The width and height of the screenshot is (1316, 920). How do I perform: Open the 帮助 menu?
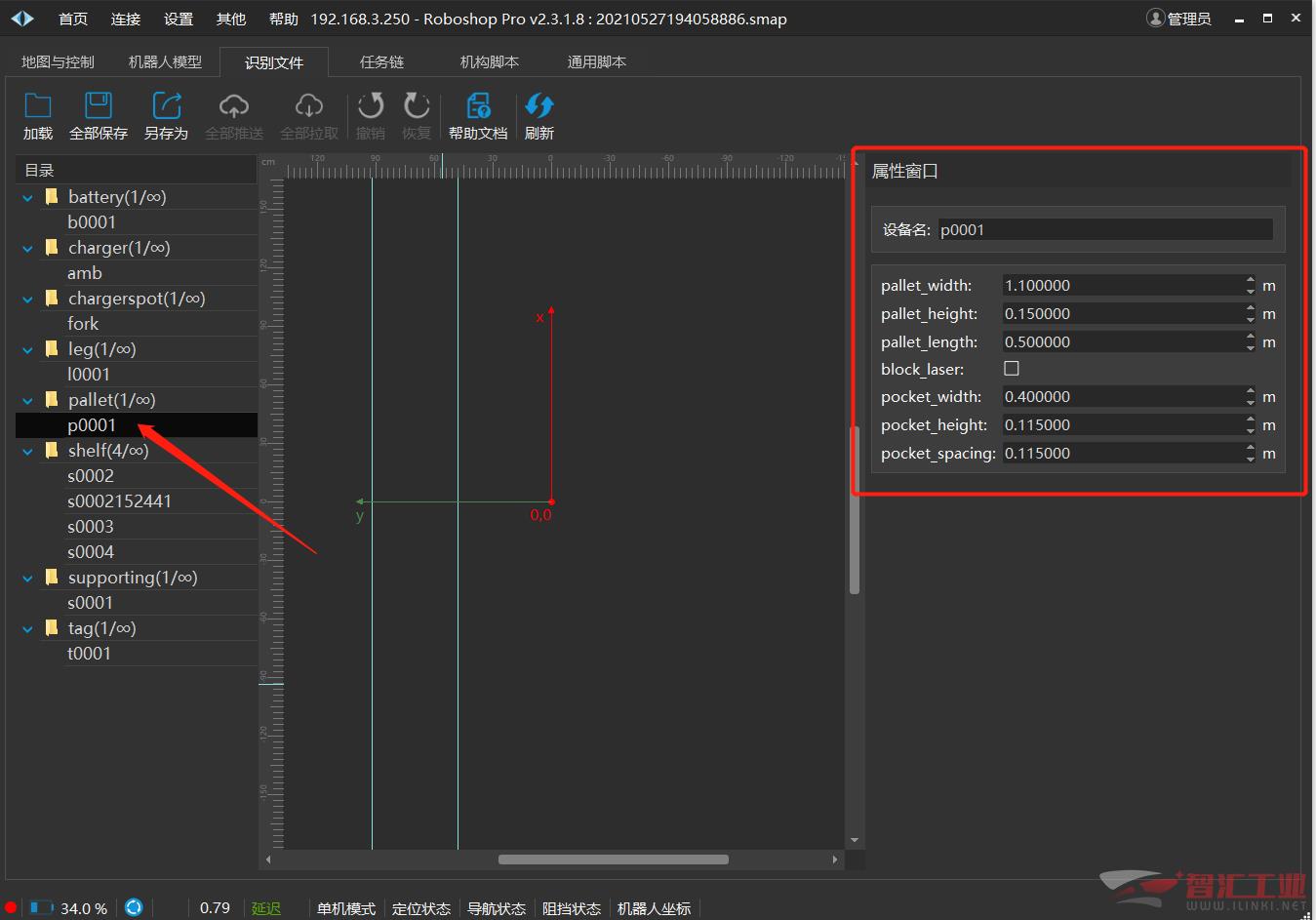click(284, 19)
